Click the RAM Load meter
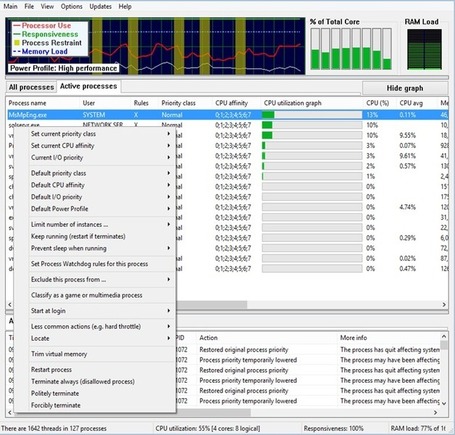455x435 pixels. [424, 49]
